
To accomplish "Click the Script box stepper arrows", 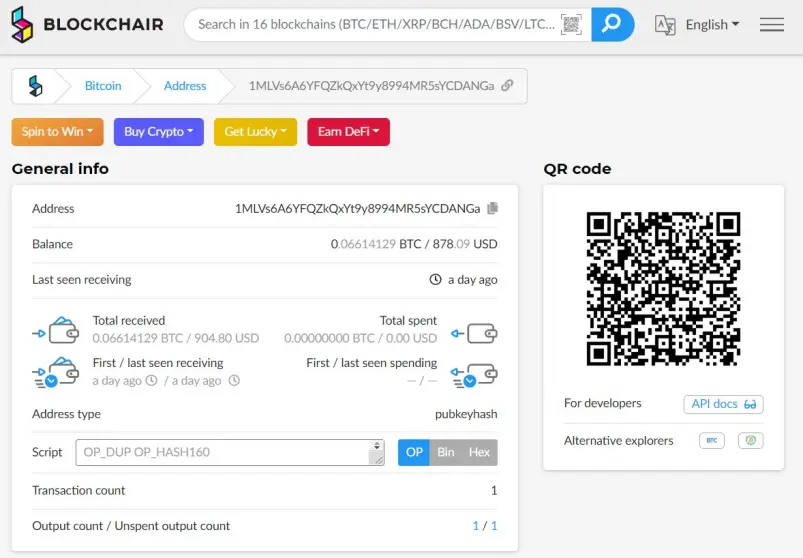I will click(377, 446).
